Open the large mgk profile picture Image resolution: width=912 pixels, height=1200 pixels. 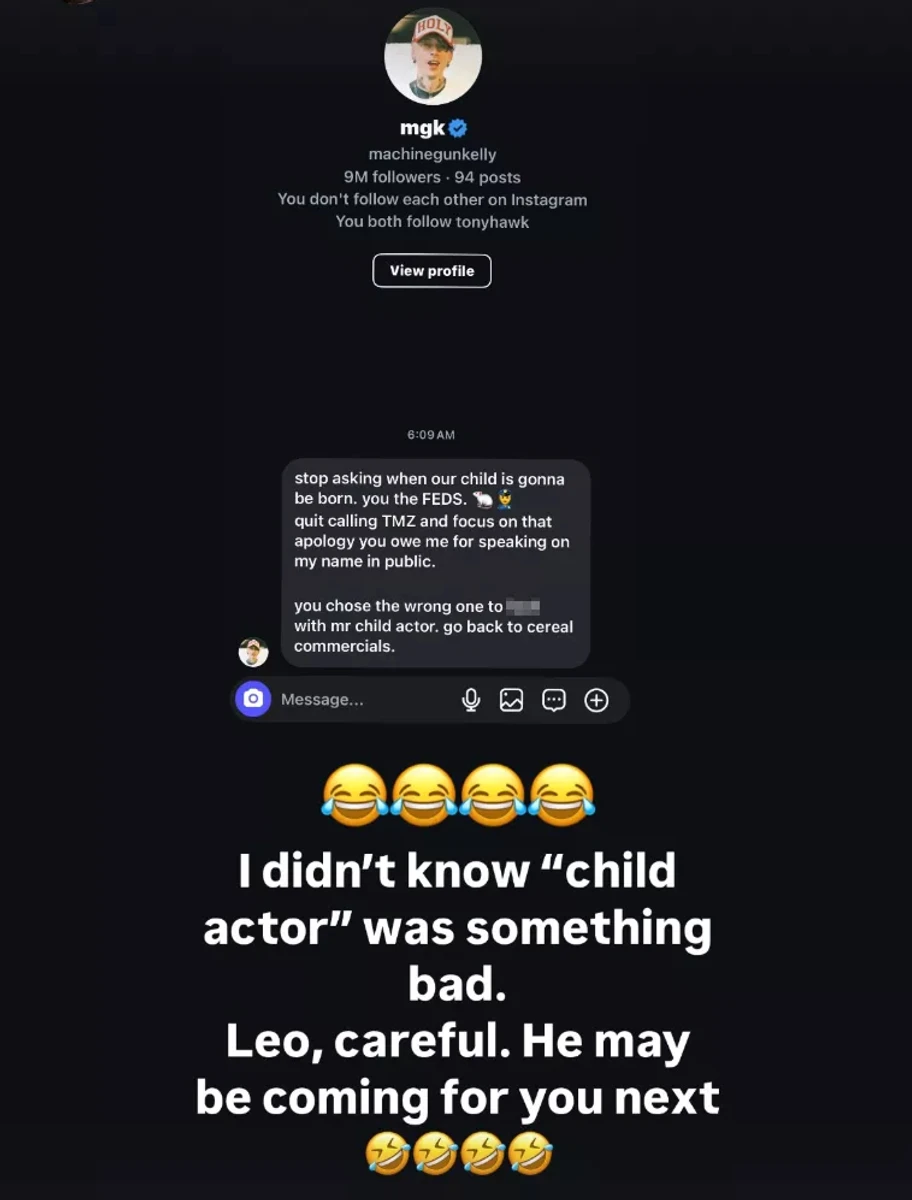[433, 57]
